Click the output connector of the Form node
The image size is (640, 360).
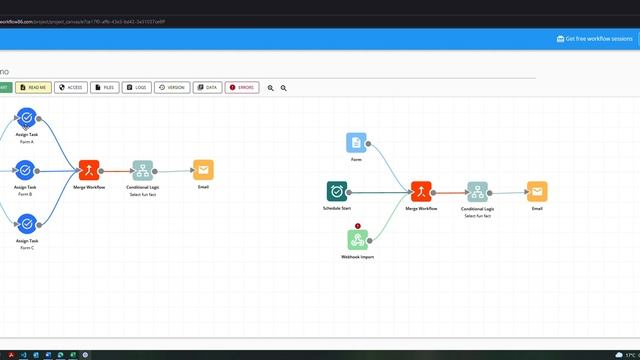click(368, 144)
